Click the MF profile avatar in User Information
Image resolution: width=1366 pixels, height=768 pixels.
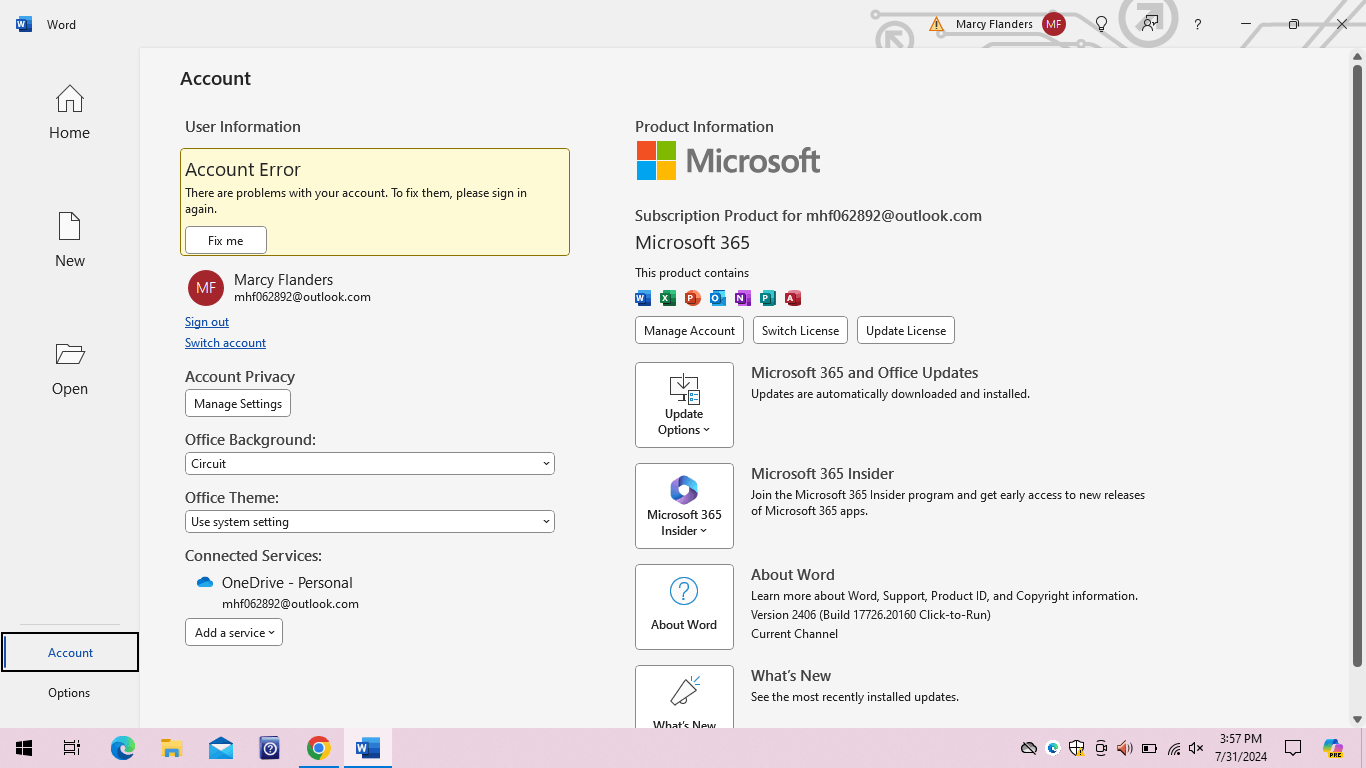tap(206, 288)
